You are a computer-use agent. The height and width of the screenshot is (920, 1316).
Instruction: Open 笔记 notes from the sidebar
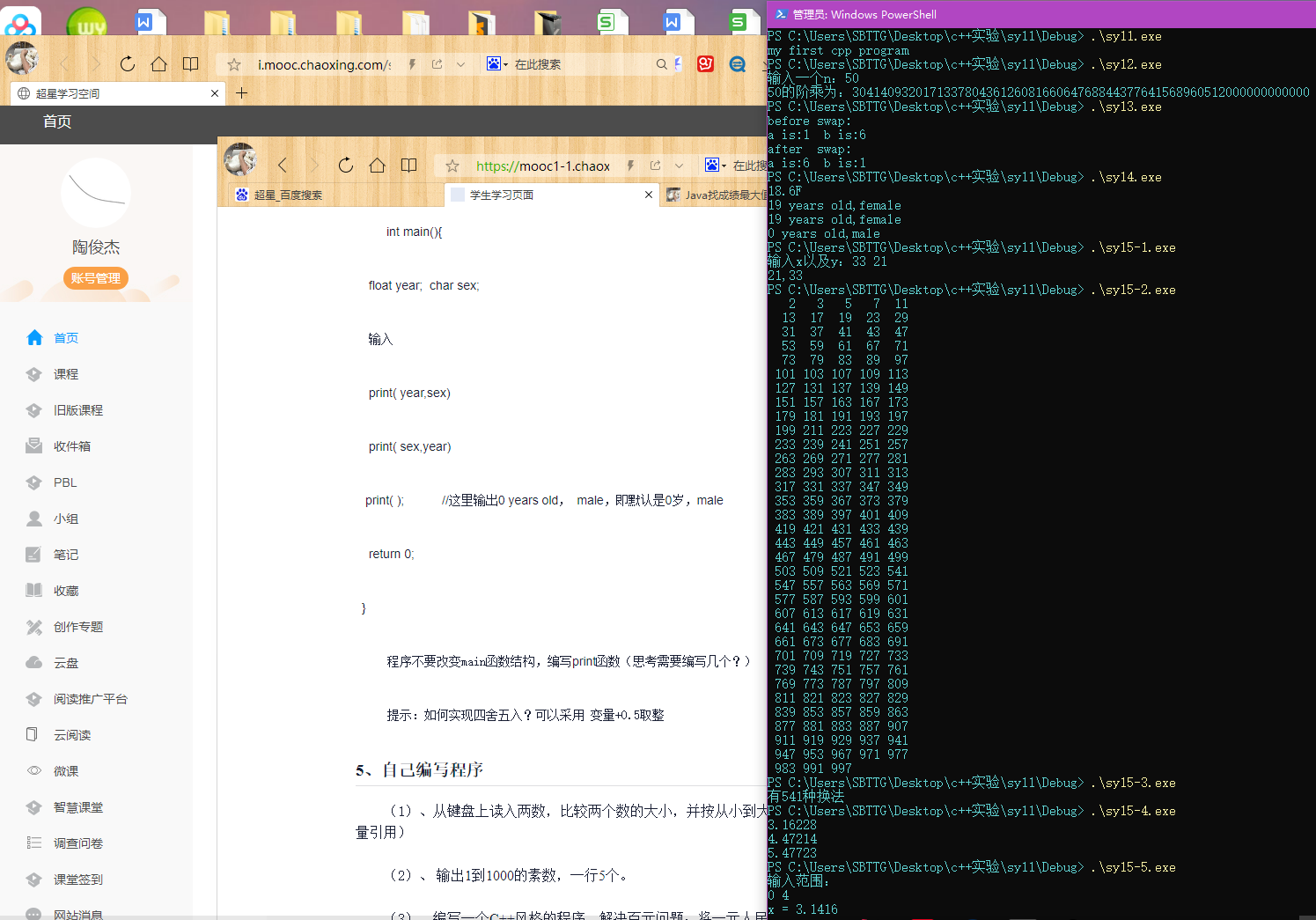point(65,554)
